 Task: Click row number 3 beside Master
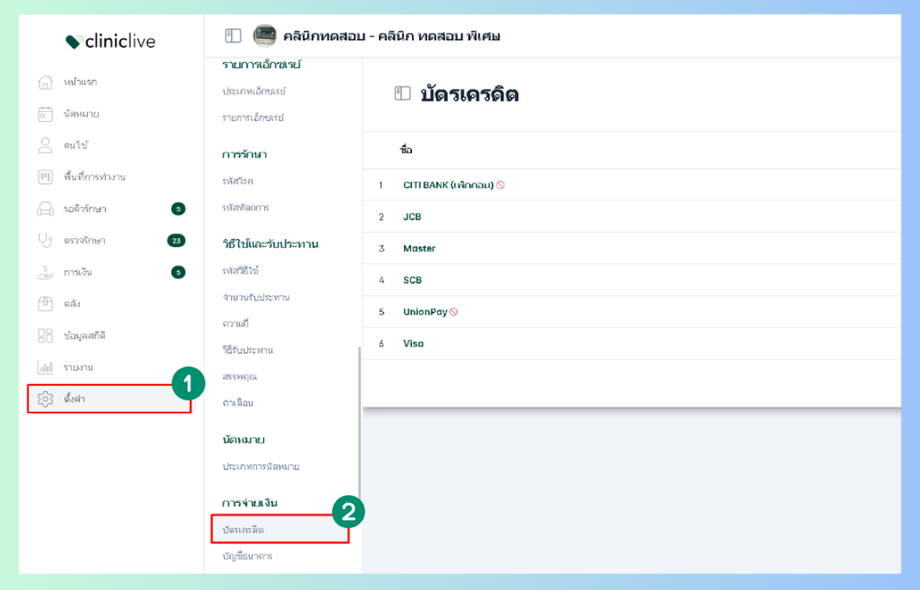tap(381, 249)
